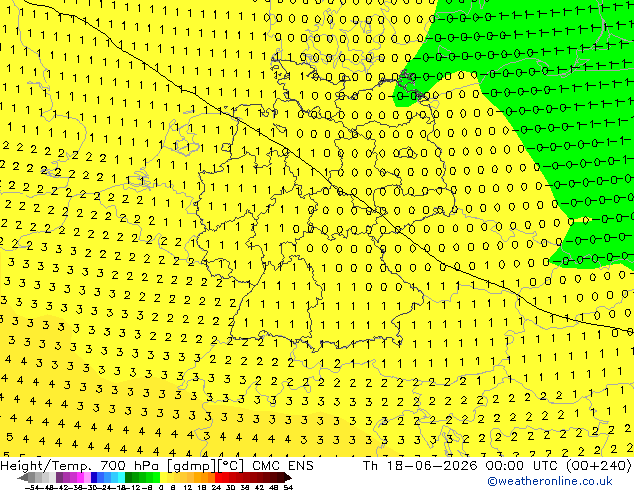Pick the bright red legend swatch
Screen dimensions: 634x490
point(218,478)
